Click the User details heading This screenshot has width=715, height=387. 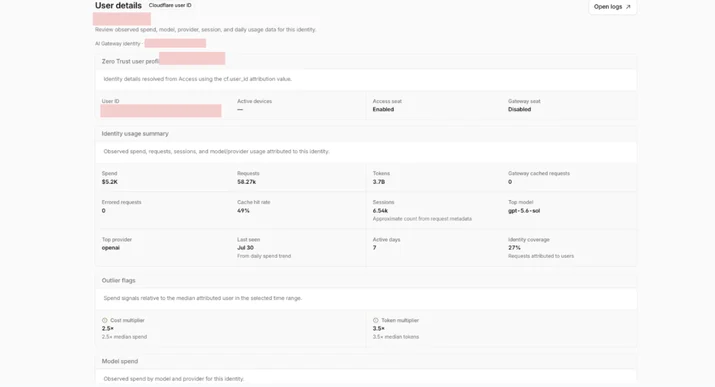point(118,5)
